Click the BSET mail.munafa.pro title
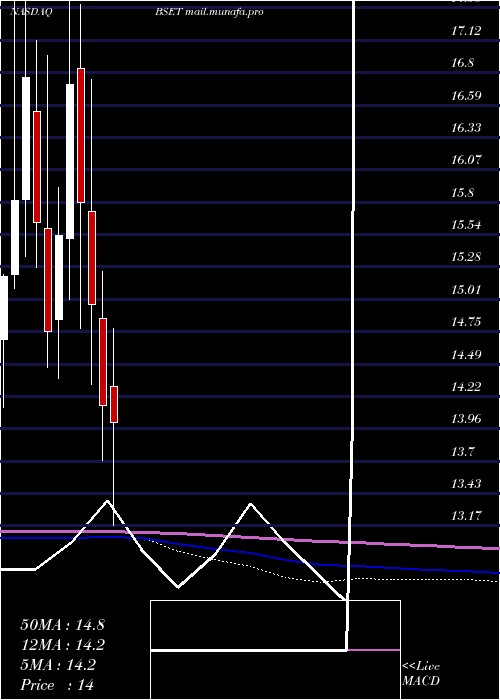Viewport: 500px width, 700px height. (209, 12)
